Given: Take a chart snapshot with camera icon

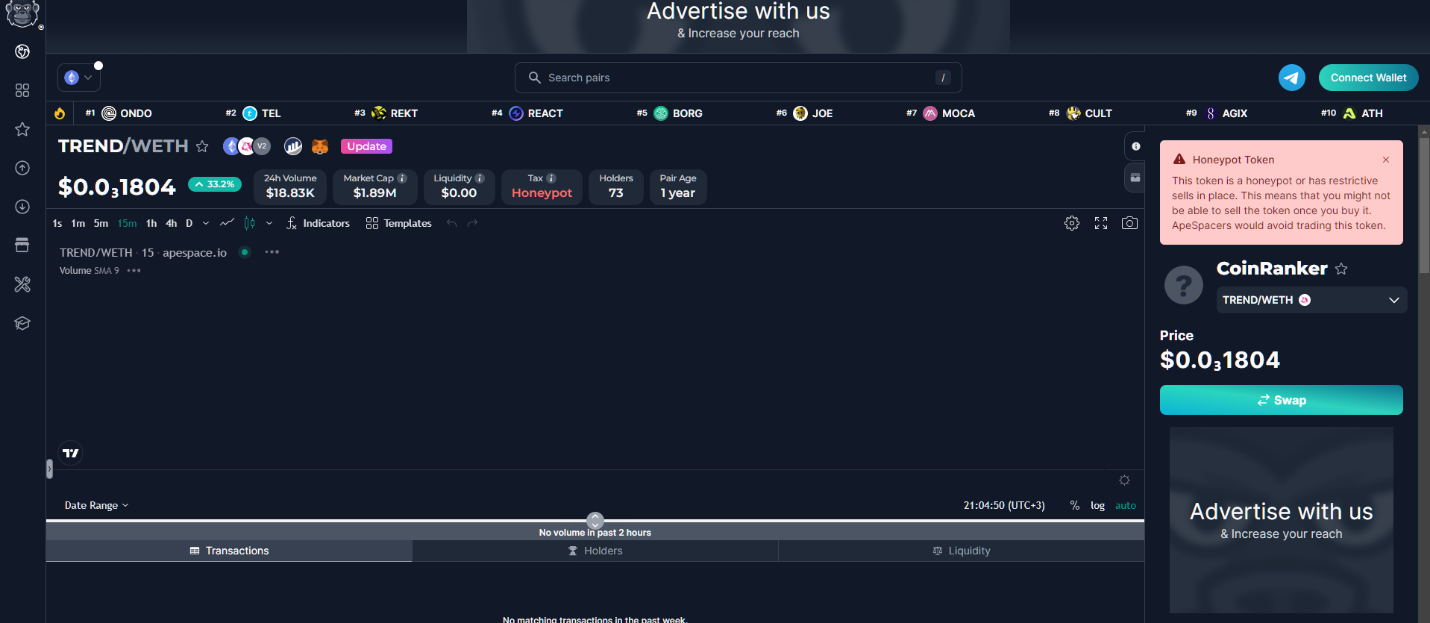Looking at the screenshot, I should 1129,223.
